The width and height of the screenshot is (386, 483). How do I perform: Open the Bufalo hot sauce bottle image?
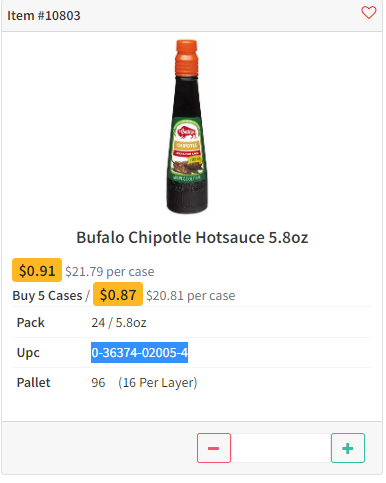point(187,127)
